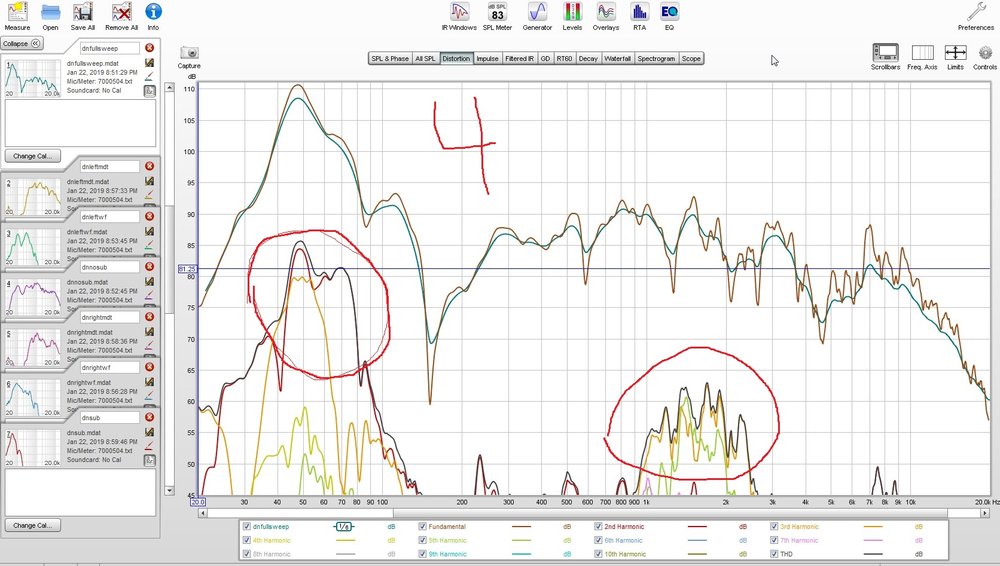This screenshot has width=1000, height=566.
Task: Open the IR Windows tool
Action: (459, 16)
